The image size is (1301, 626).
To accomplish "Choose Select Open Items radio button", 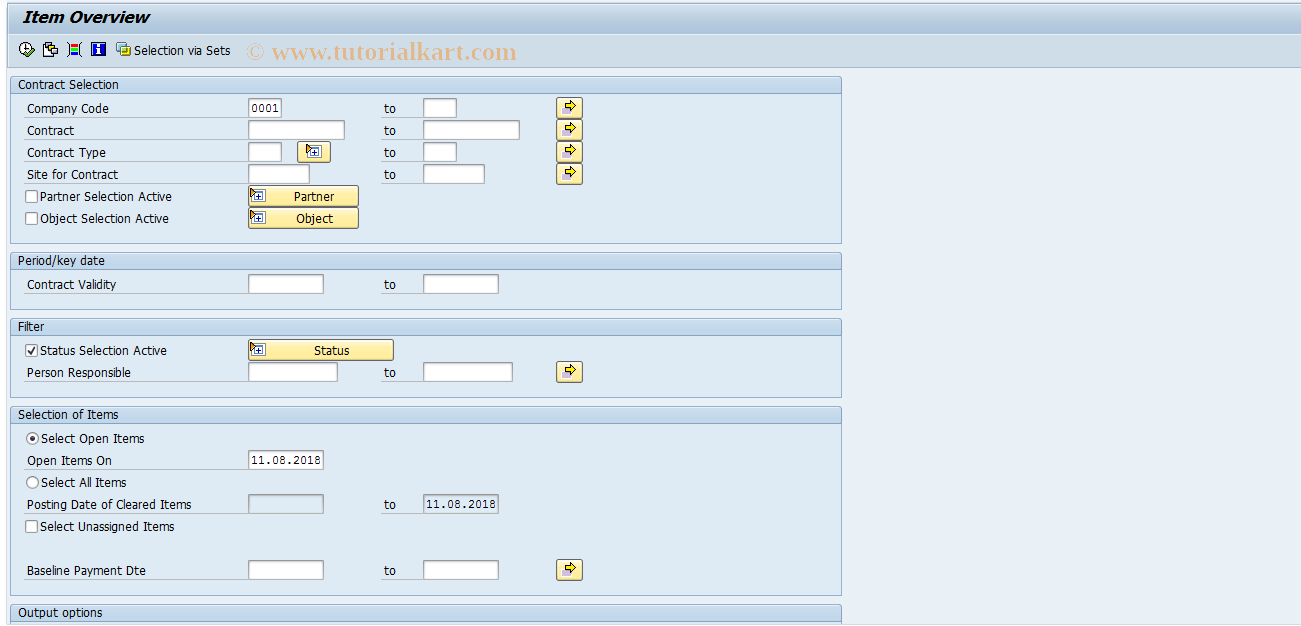I will coord(32,439).
